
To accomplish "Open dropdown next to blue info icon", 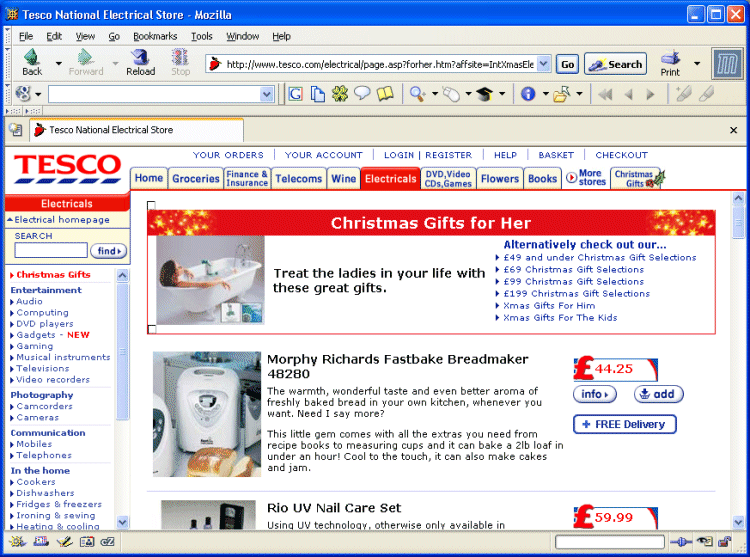I will point(545,94).
